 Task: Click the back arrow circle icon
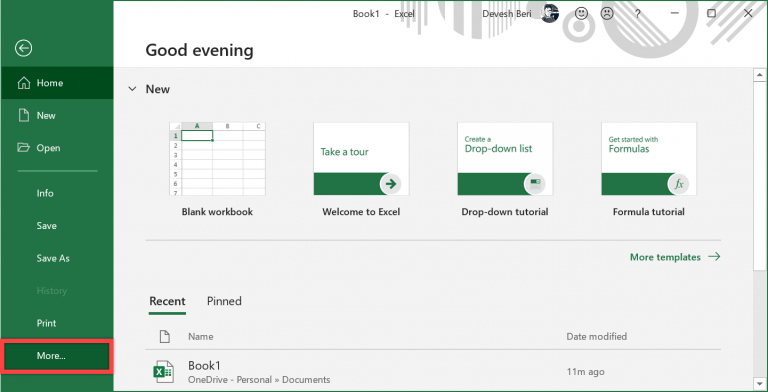click(x=24, y=48)
